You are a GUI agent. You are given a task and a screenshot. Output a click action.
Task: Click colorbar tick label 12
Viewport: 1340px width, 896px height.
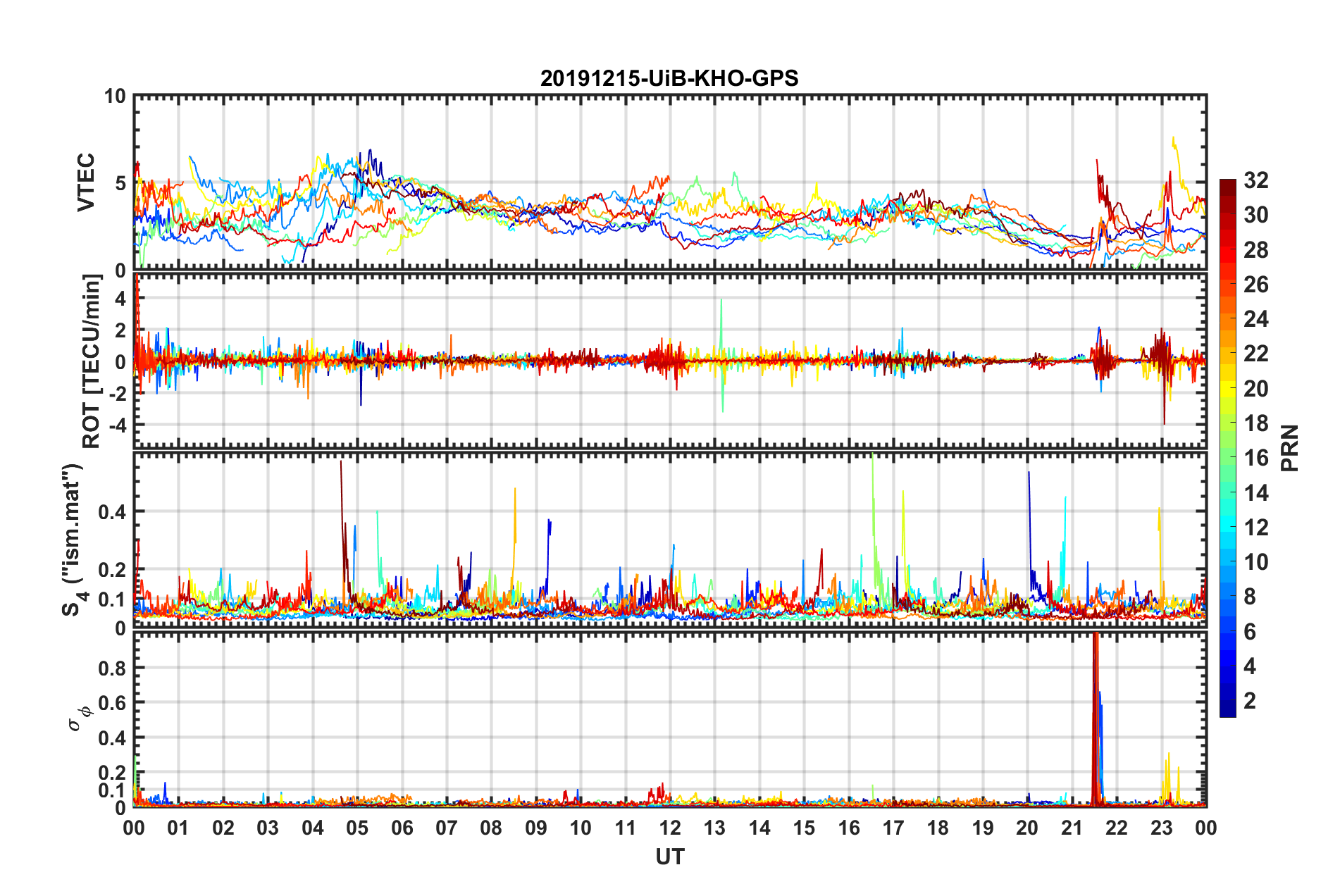tap(1255, 528)
